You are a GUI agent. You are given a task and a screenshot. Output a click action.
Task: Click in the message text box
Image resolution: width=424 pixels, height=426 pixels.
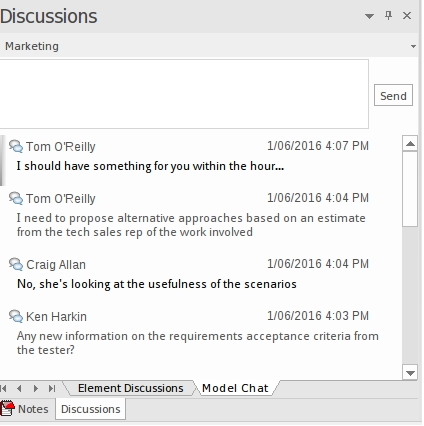pos(184,94)
